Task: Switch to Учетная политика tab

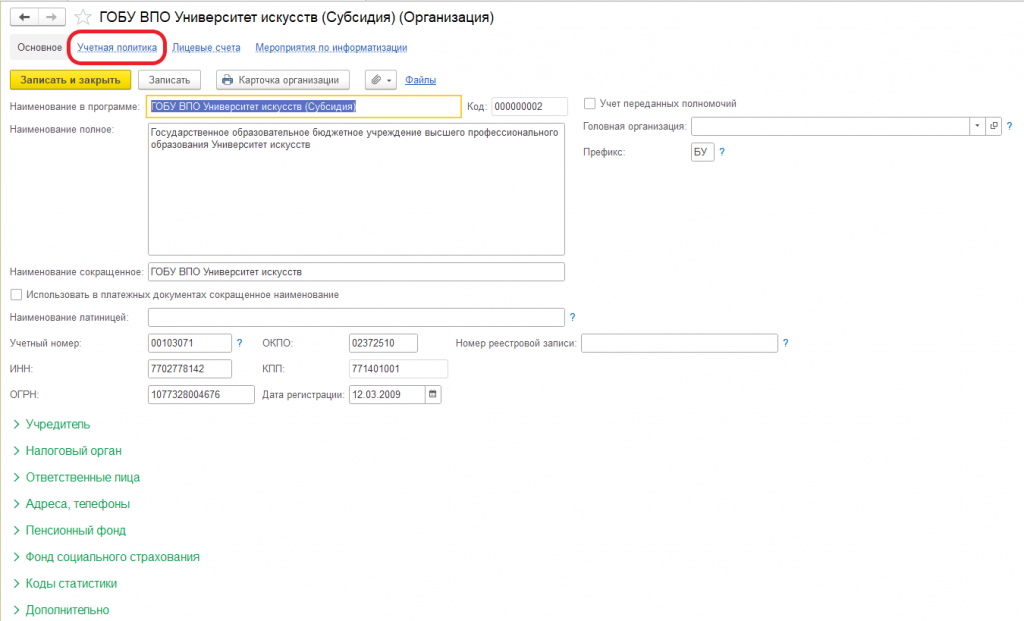Action: (x=117, y=47)
